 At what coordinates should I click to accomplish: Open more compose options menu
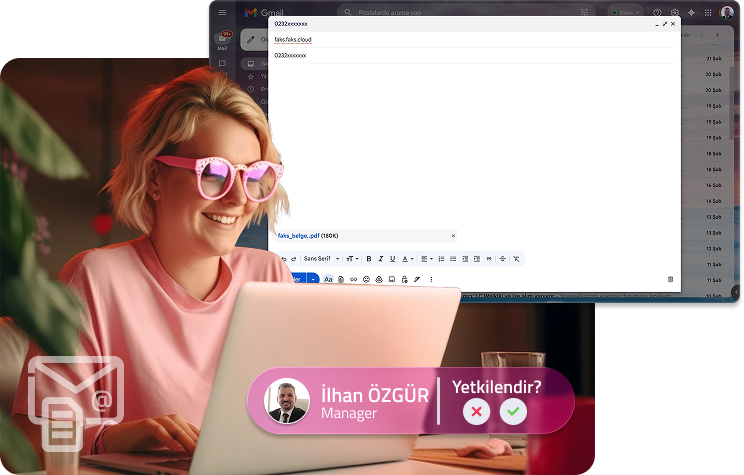431,279
